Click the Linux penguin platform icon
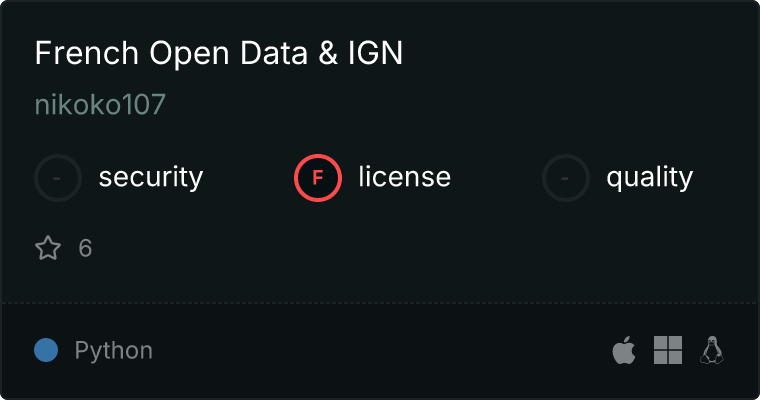The image size is (760, 400). [x=712, y=350]
